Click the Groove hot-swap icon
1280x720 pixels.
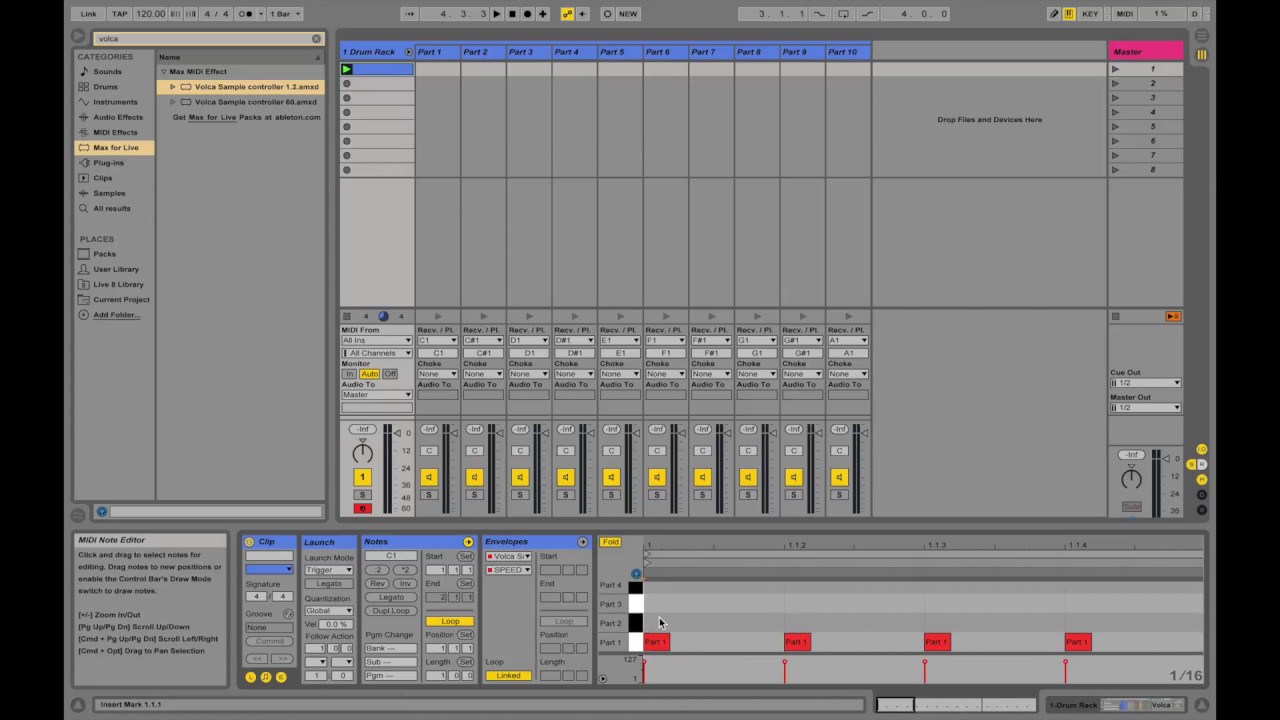click(x=288, y=614)
